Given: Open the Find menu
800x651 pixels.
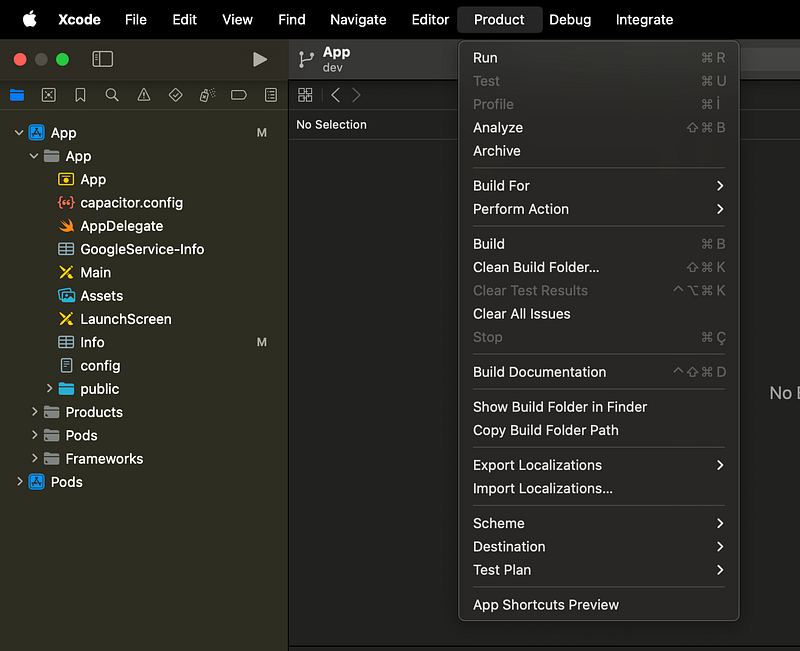Looking at the screenshot, I should click(x=291, y=19).
